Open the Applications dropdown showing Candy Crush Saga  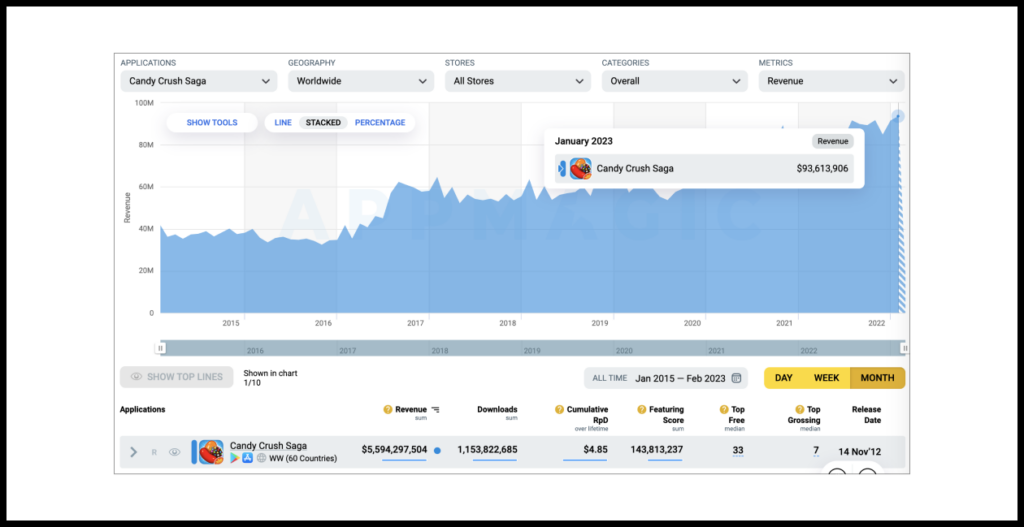(199, 82)
